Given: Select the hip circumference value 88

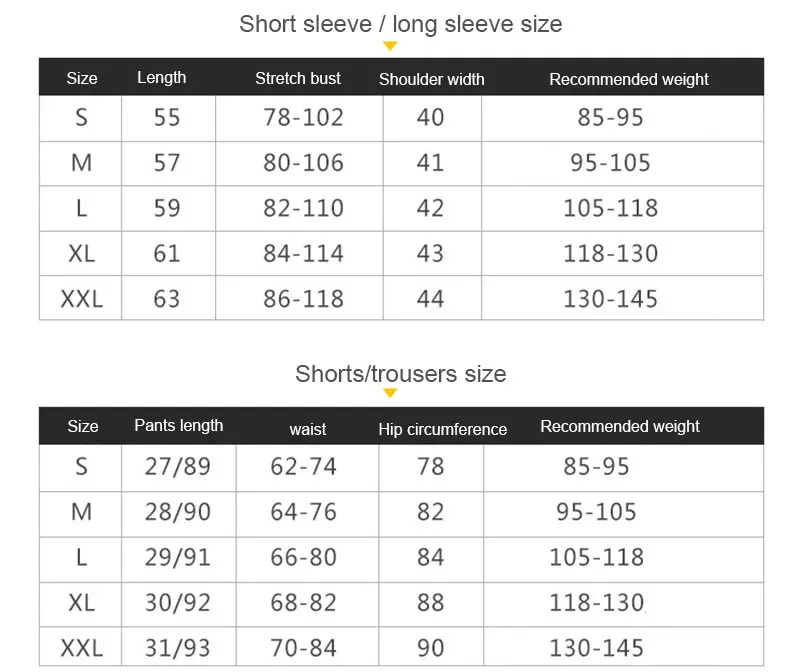Looking at the screenshot, I should (430, 603).
